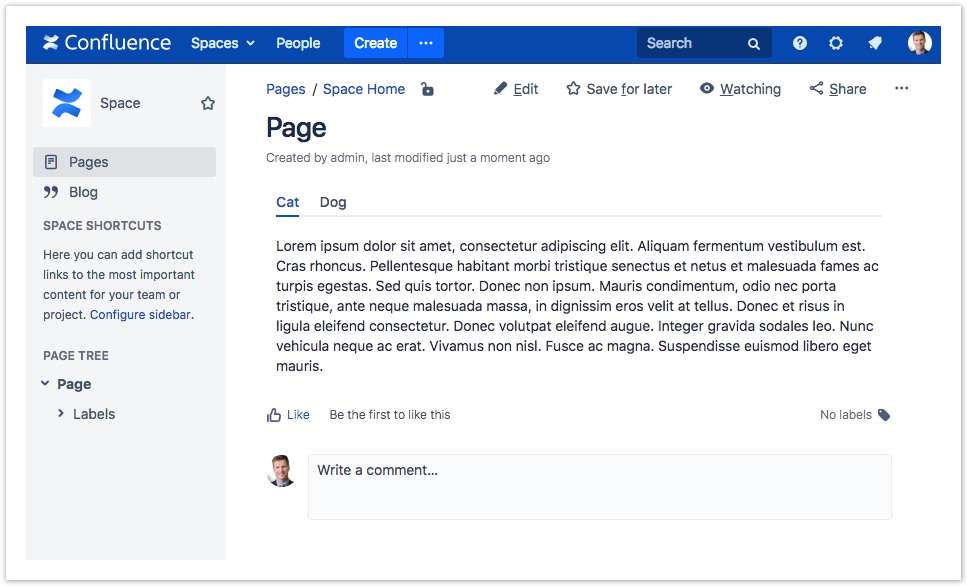Collapse the Page item in the page tree
This screenshot has height=586, width=967.
44,383
